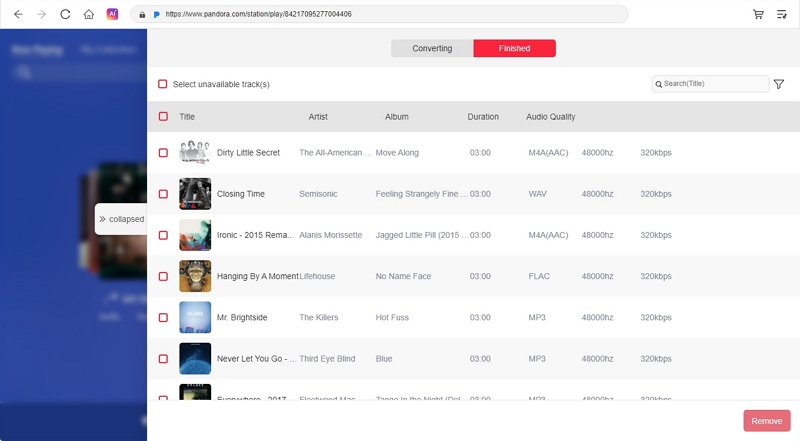Image resolution: width=800 pixels, height=441 pixels.
Task: Click the Dirty Little Secret album art
Action: [195, 153]
